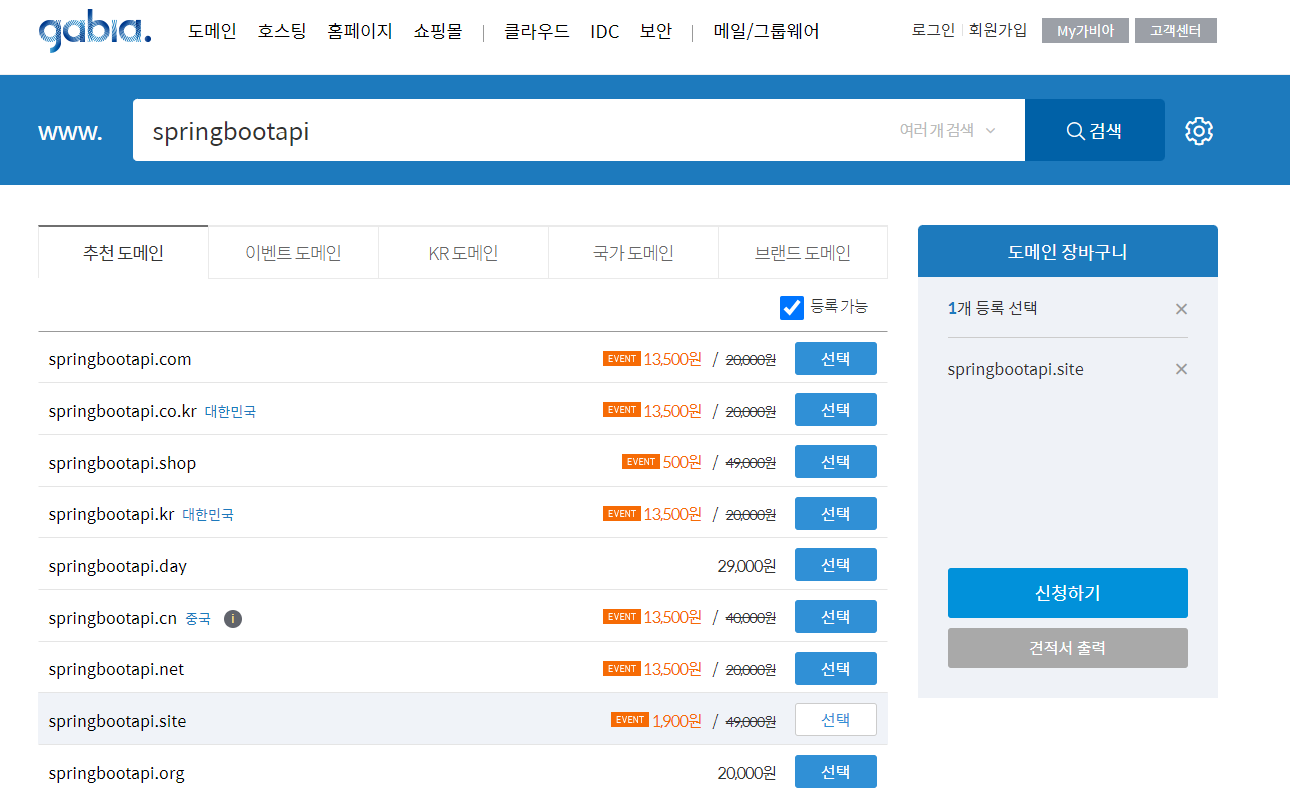1290x795 pixels.
Task: Click the Gabia logo
Action: pos(94,32)
